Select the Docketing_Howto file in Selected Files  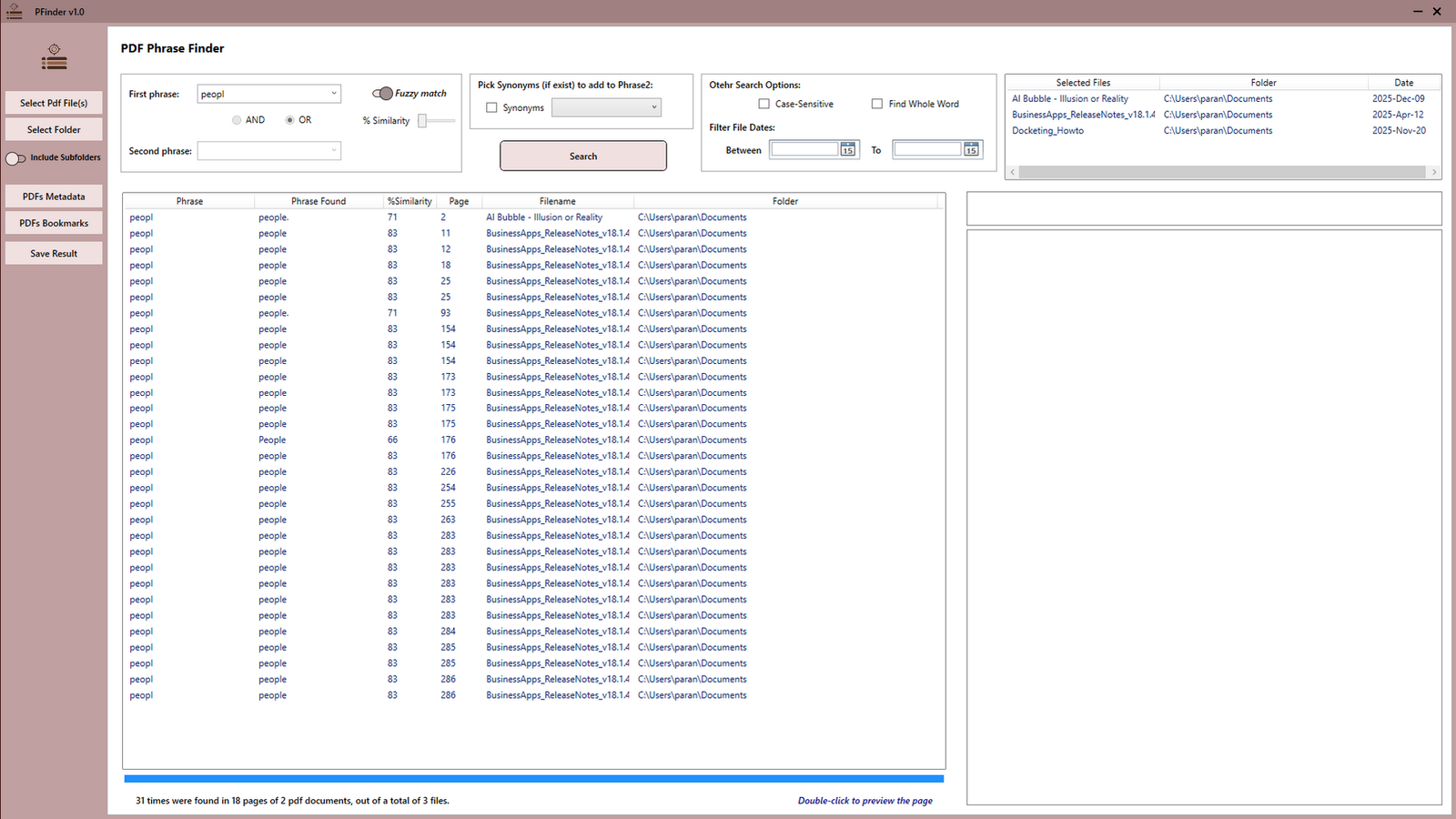pyautogui.click(x=1047, y=130)
